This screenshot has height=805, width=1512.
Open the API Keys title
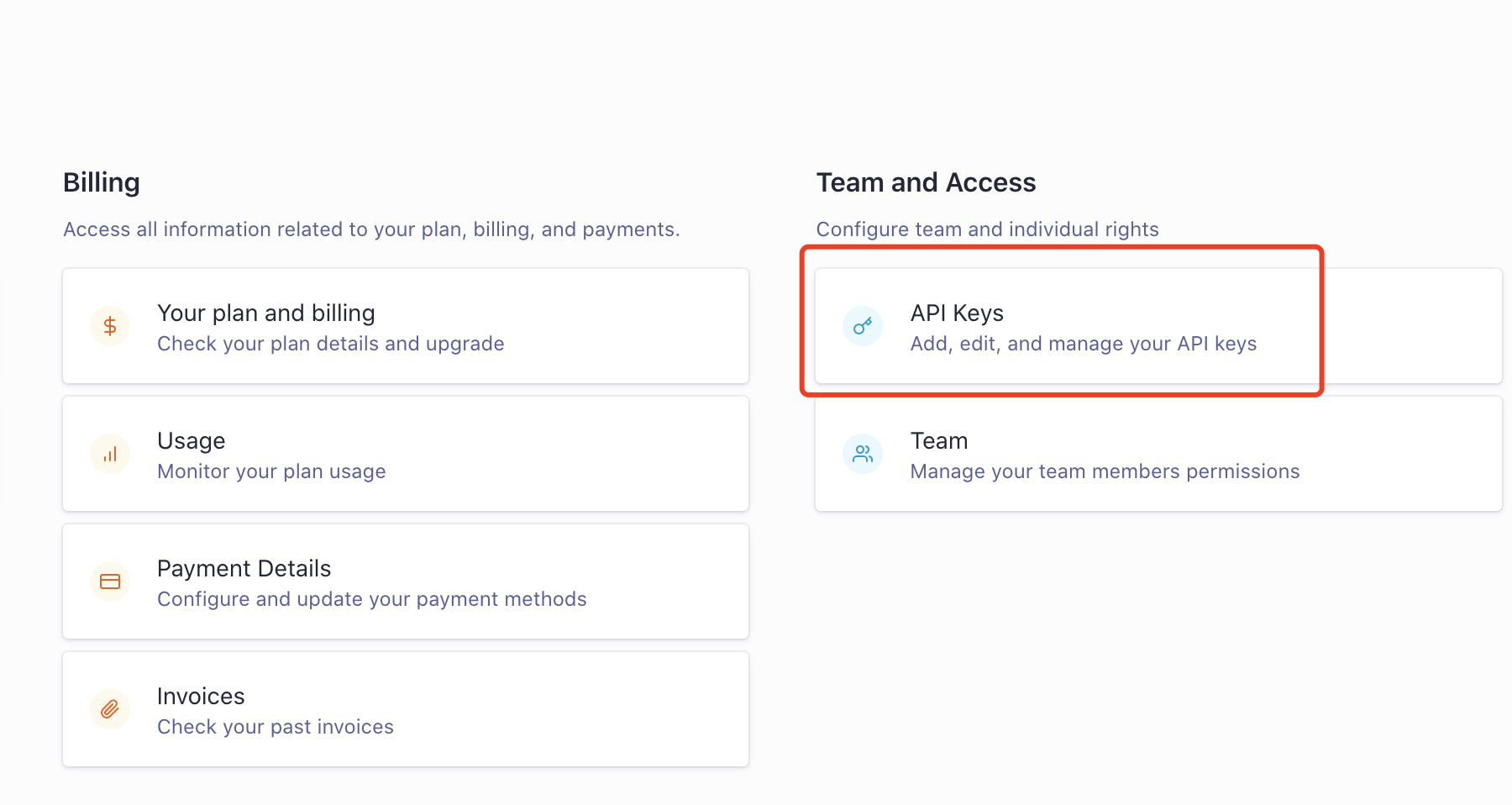click(x=957, y=313)
